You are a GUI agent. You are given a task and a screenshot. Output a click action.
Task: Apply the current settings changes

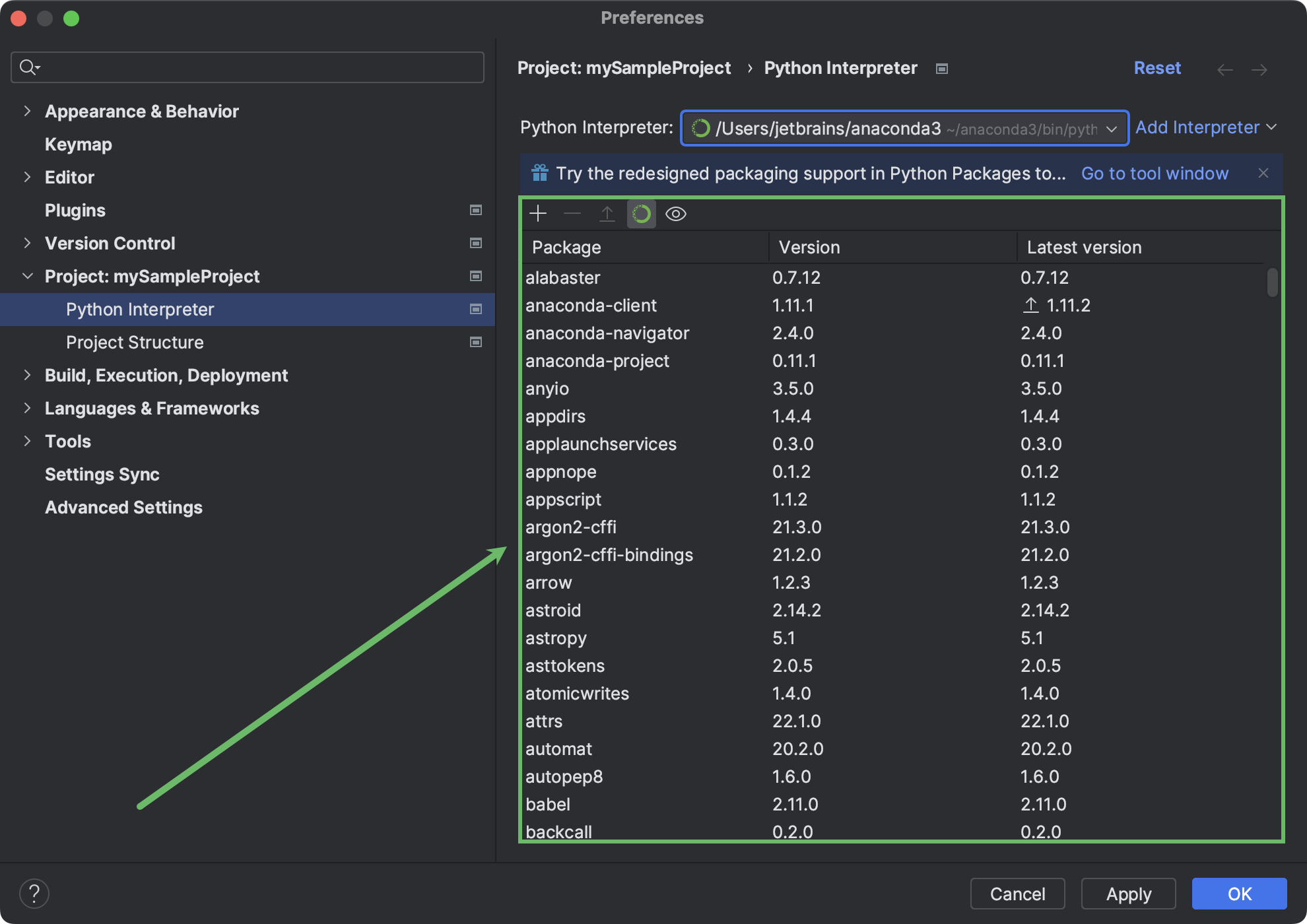pos(1129,893)
